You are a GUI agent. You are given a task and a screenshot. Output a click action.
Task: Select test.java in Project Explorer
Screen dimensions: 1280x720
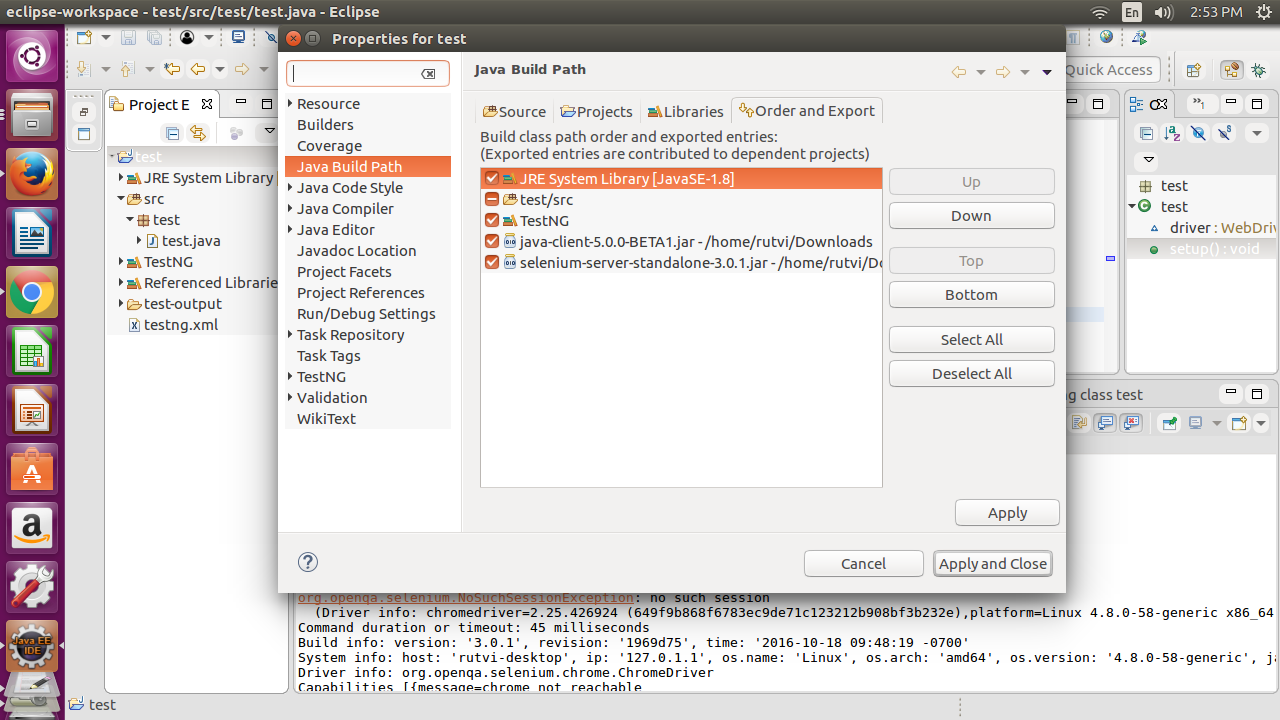point(191,240)
